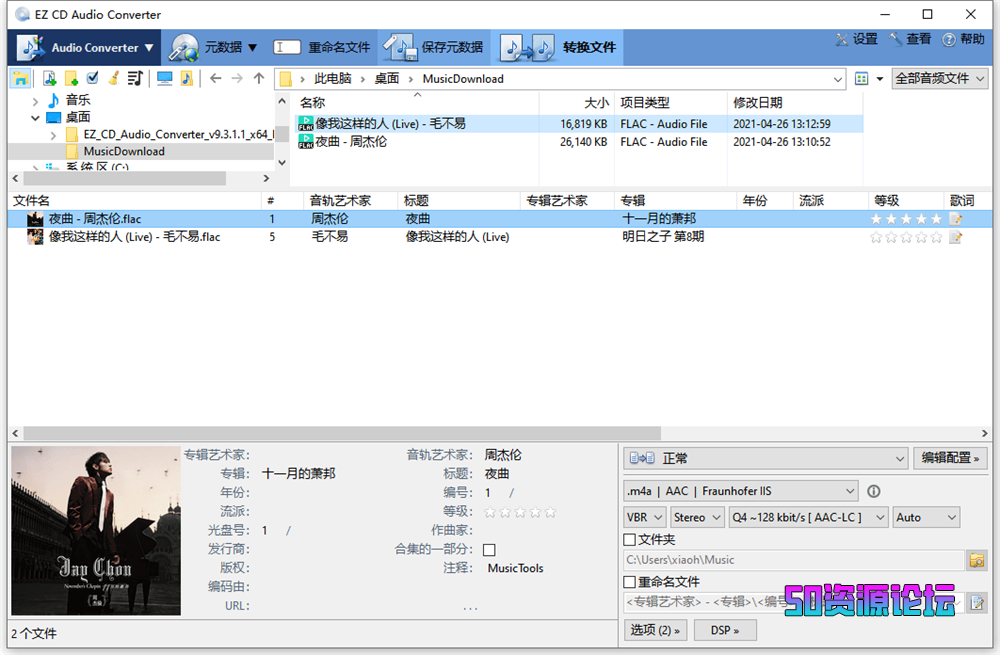Image resolution: width=1000 pixels, height=655 pixels.
Task: Go back with the left arrow
Action: [216, 78]
